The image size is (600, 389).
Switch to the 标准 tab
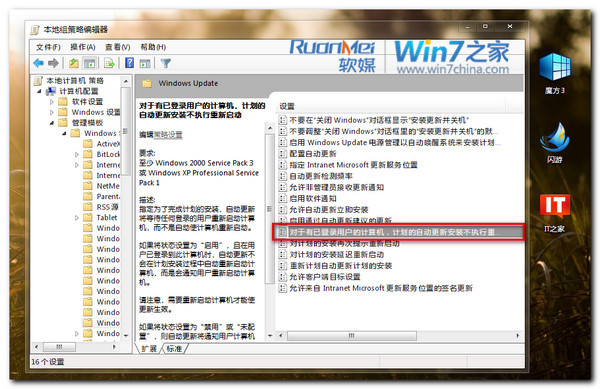[174, 348]
